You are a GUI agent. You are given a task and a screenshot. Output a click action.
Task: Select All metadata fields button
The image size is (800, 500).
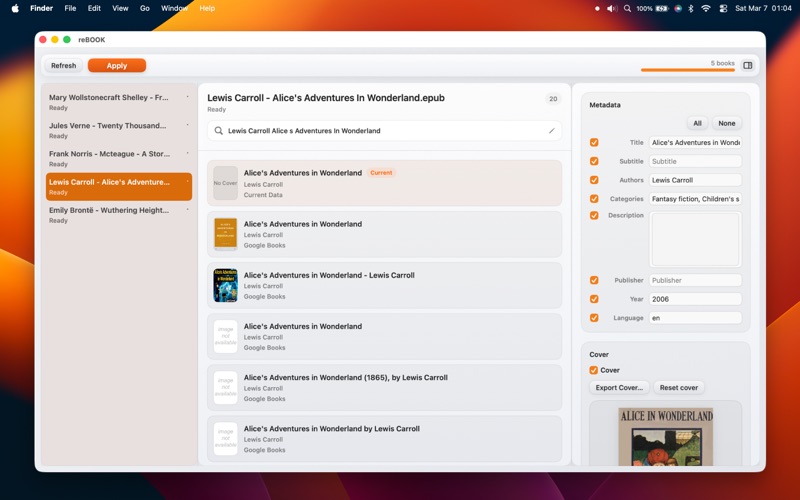(x=697, y=123)
